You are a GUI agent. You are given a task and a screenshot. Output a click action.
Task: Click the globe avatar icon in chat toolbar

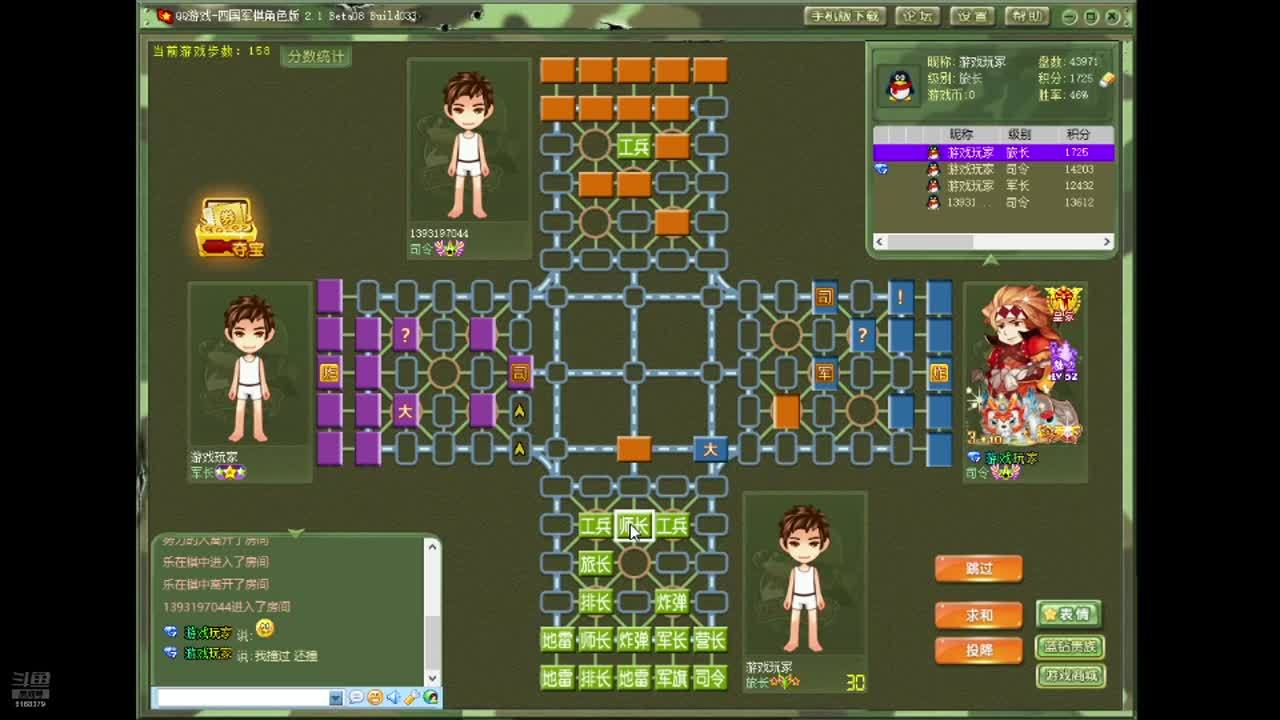(x=430, y=697)
